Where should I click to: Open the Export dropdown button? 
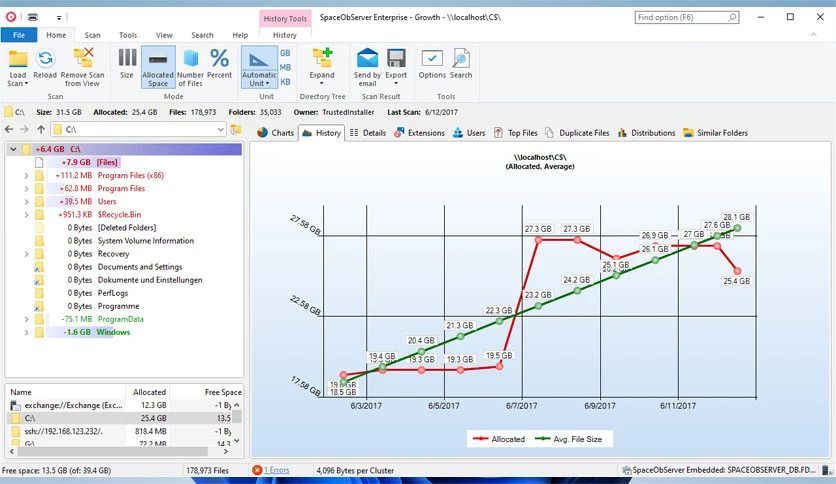pyautogui.click(x=396, y=67)
